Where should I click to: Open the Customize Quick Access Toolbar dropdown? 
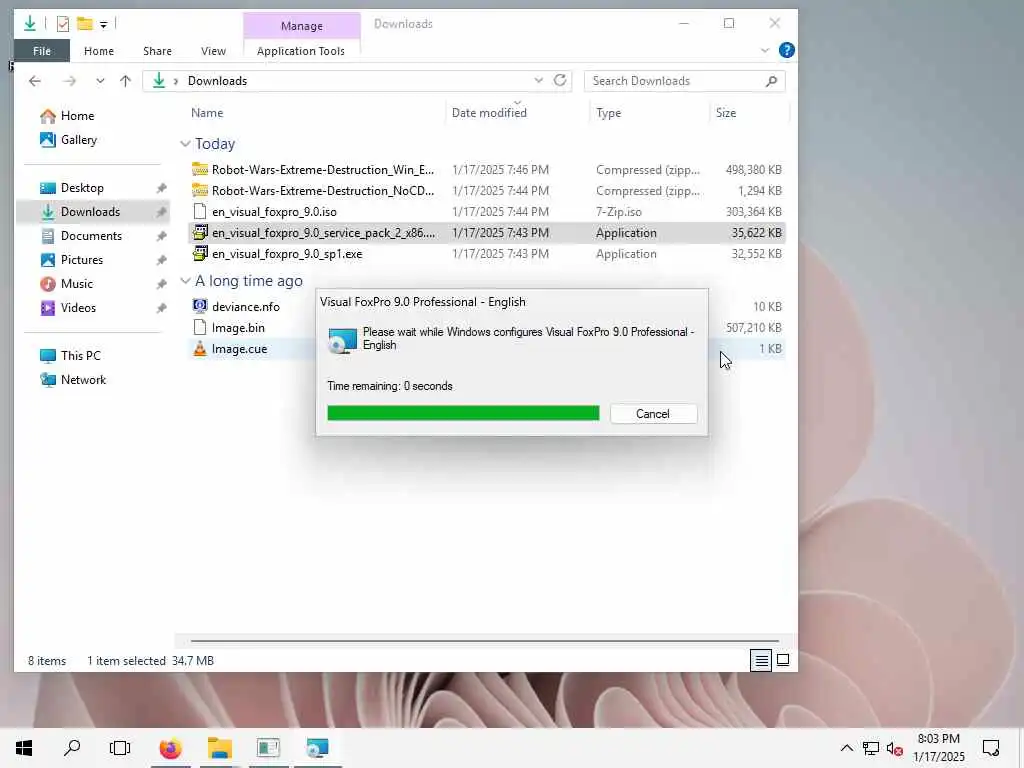[103, 25]
